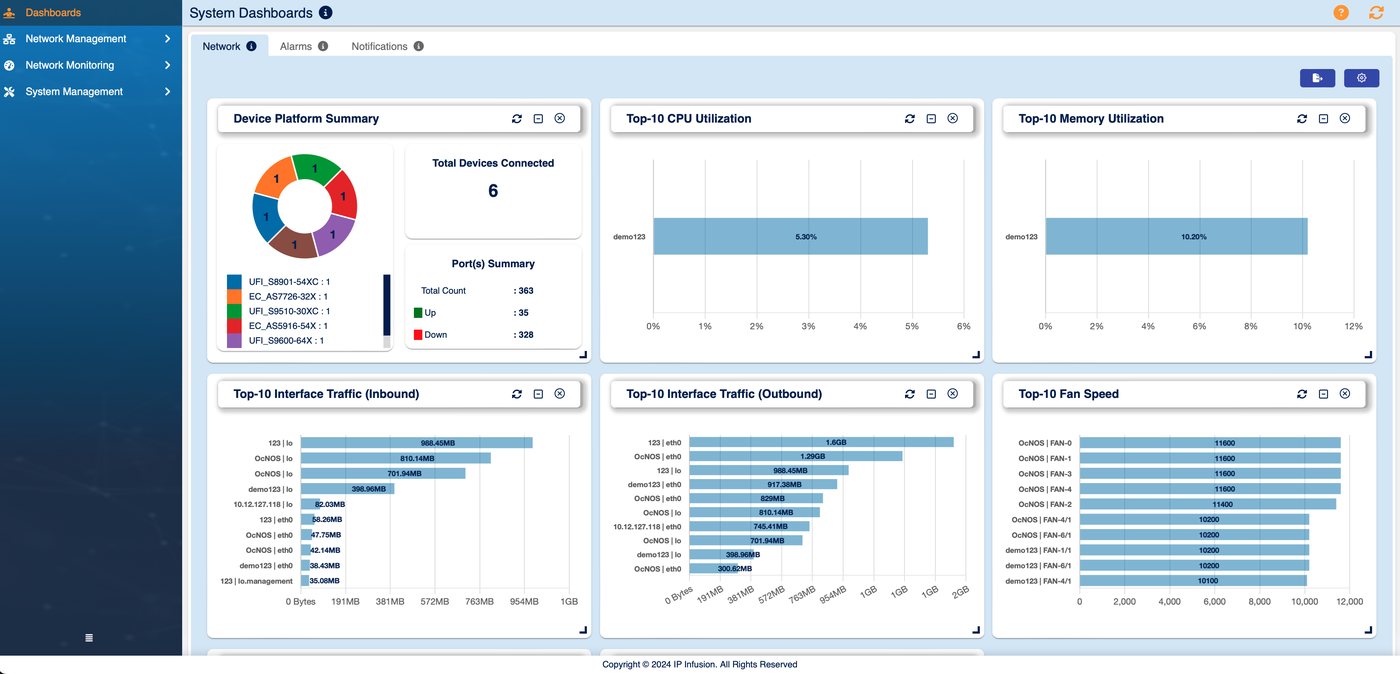
Task: Click the UFI_S8901-54XC blue legend swatch
Action: click(234, 282)
